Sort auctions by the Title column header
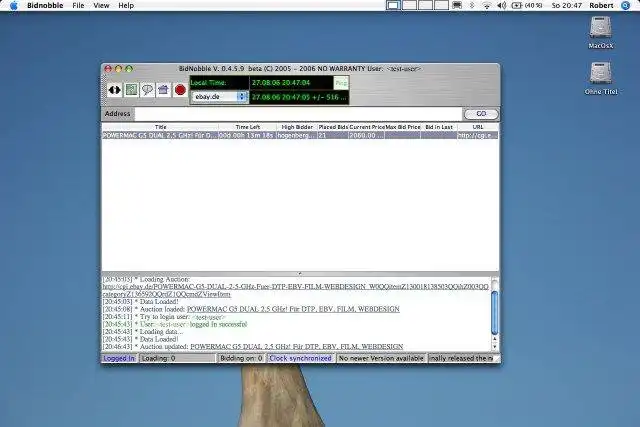This screenshot has height=427, width=640. pos(160,127)
